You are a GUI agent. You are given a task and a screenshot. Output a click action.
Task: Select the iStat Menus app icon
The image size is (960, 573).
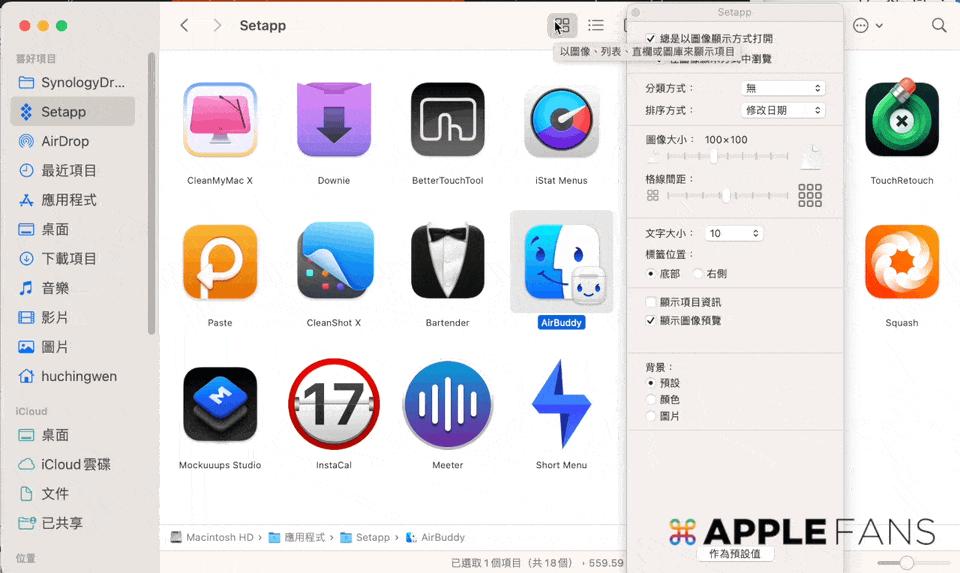(561, 120)
